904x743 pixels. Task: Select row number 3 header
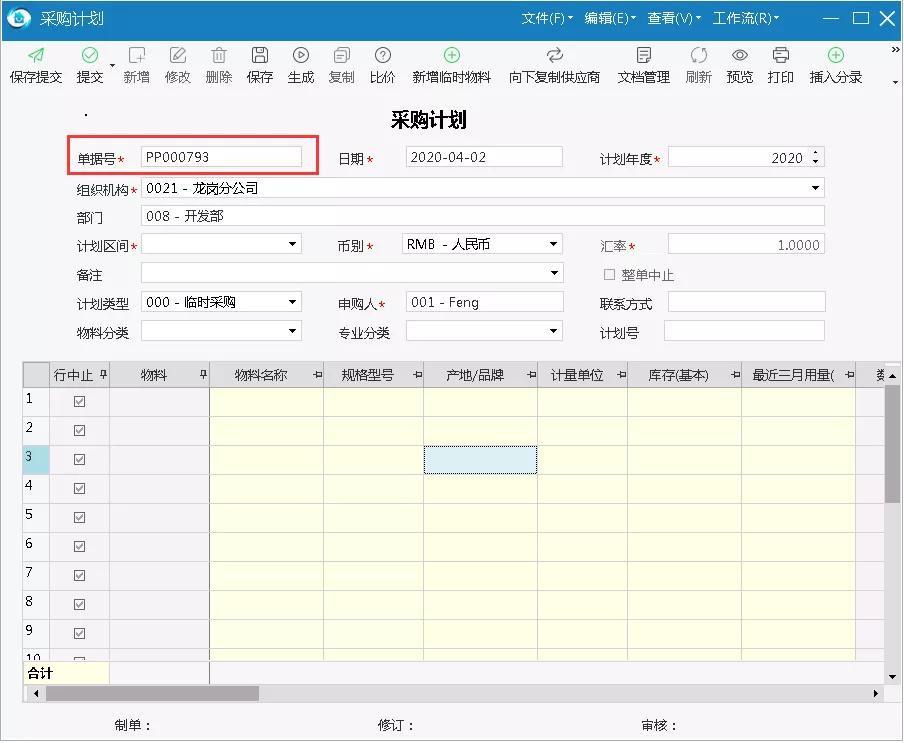pos(36,460)
